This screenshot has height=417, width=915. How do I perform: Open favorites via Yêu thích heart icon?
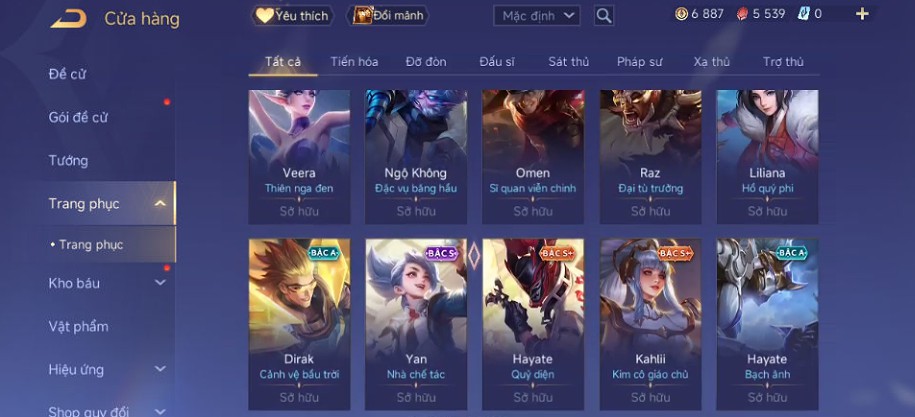click(x=265, y=16)
